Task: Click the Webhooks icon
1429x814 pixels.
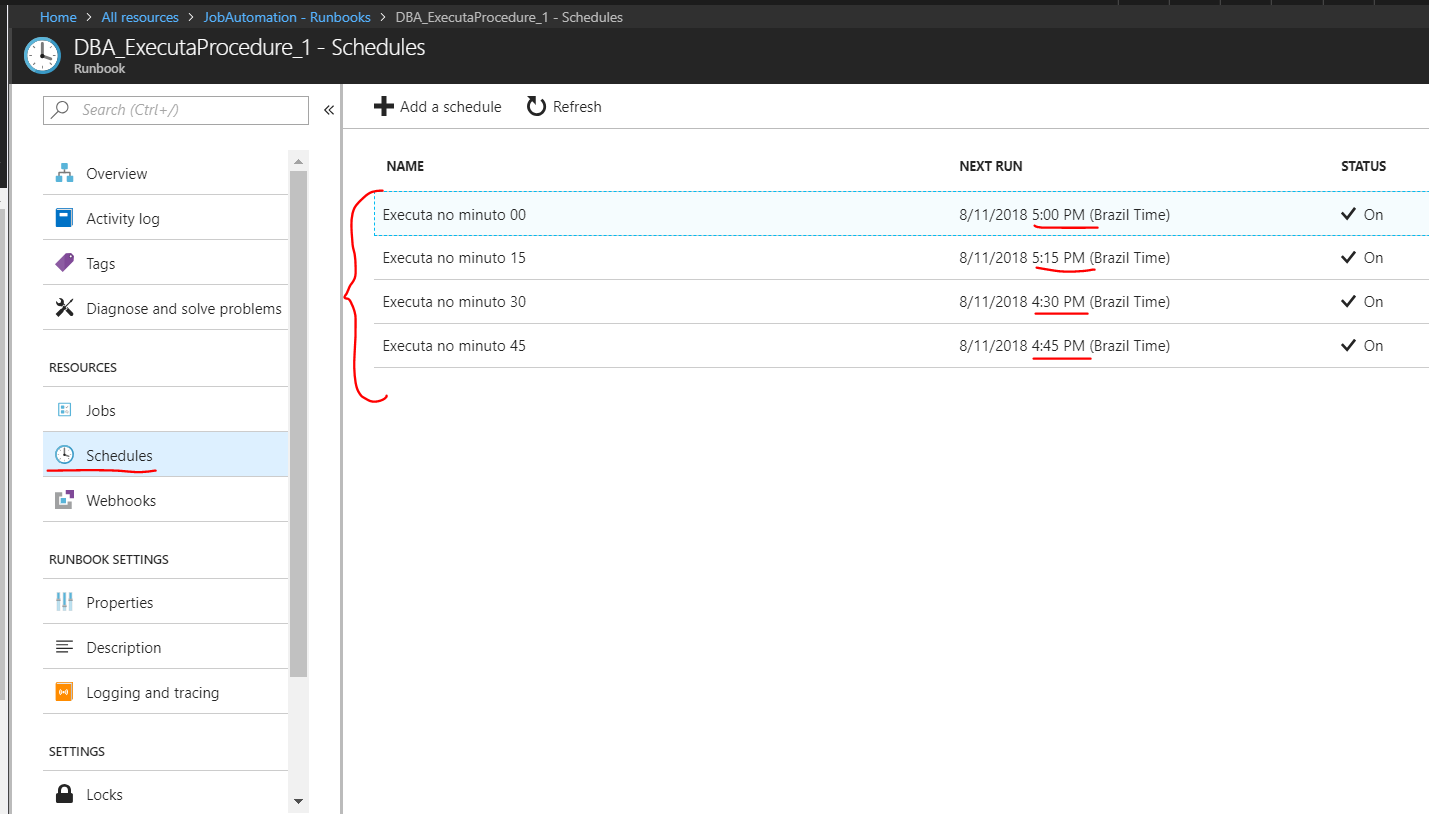Action: coord(64,500)
